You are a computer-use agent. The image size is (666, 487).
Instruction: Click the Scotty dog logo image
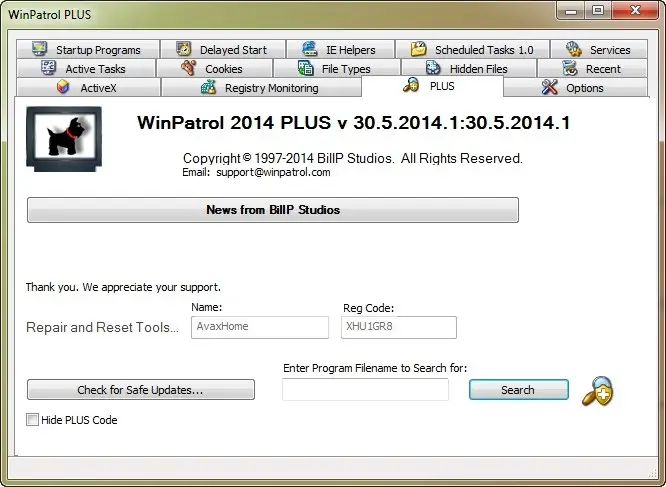click(x=64, y=139)
